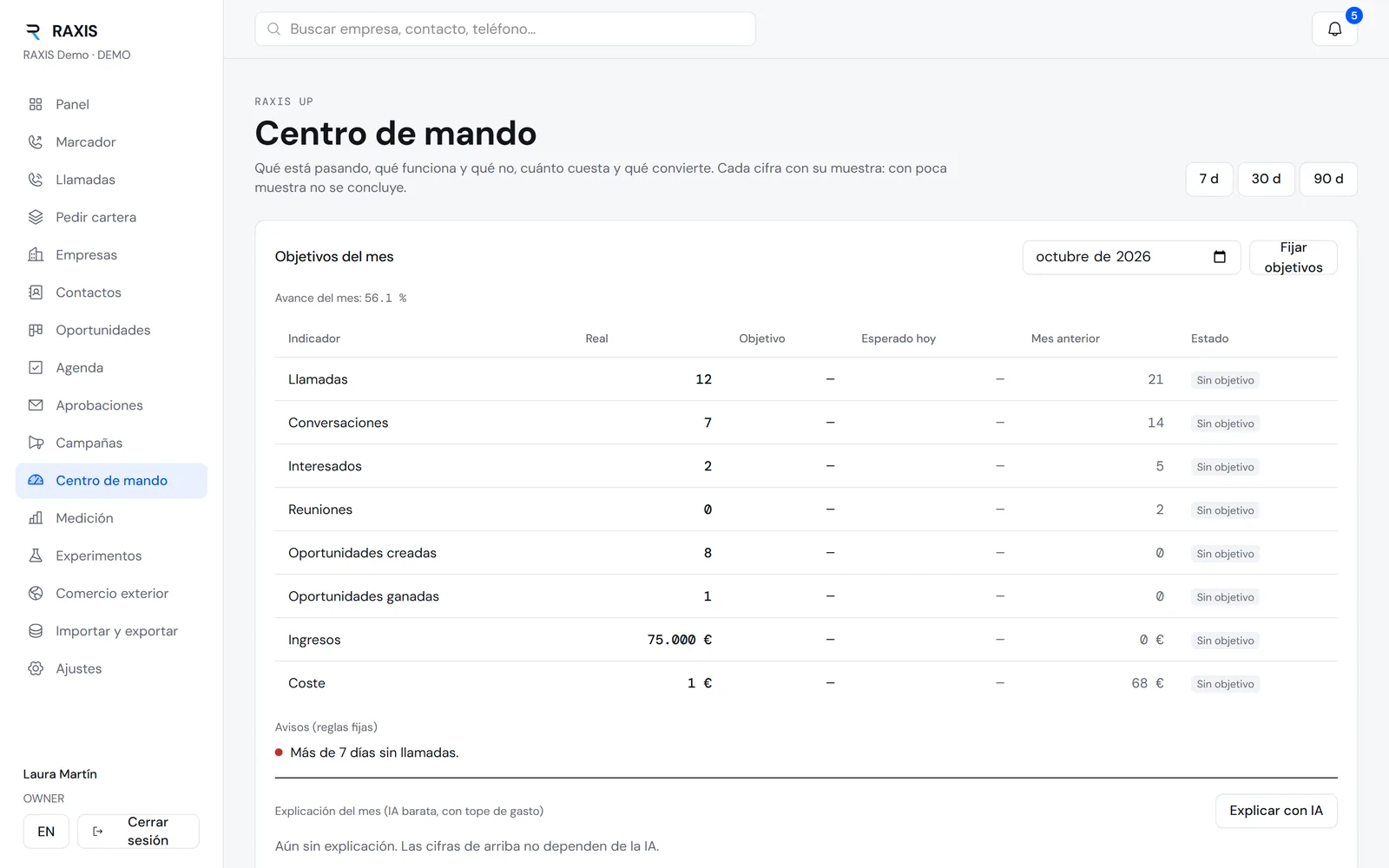Click the Panel grid icon
The image size is (1389, 868).
pyautogui.click(x=36, y=104)
